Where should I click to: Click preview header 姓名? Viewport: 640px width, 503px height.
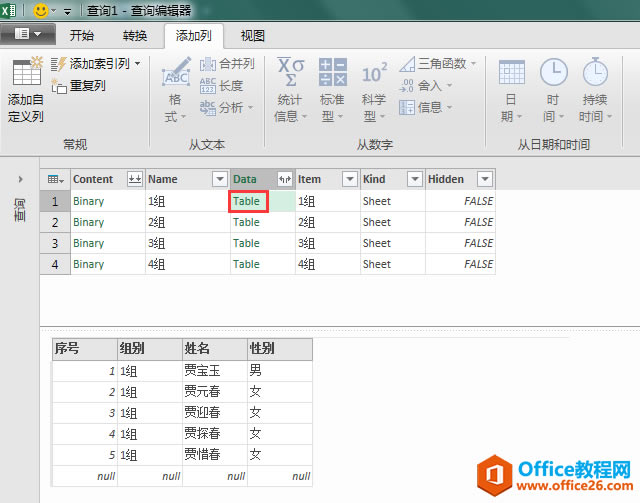tap(215, 349)
